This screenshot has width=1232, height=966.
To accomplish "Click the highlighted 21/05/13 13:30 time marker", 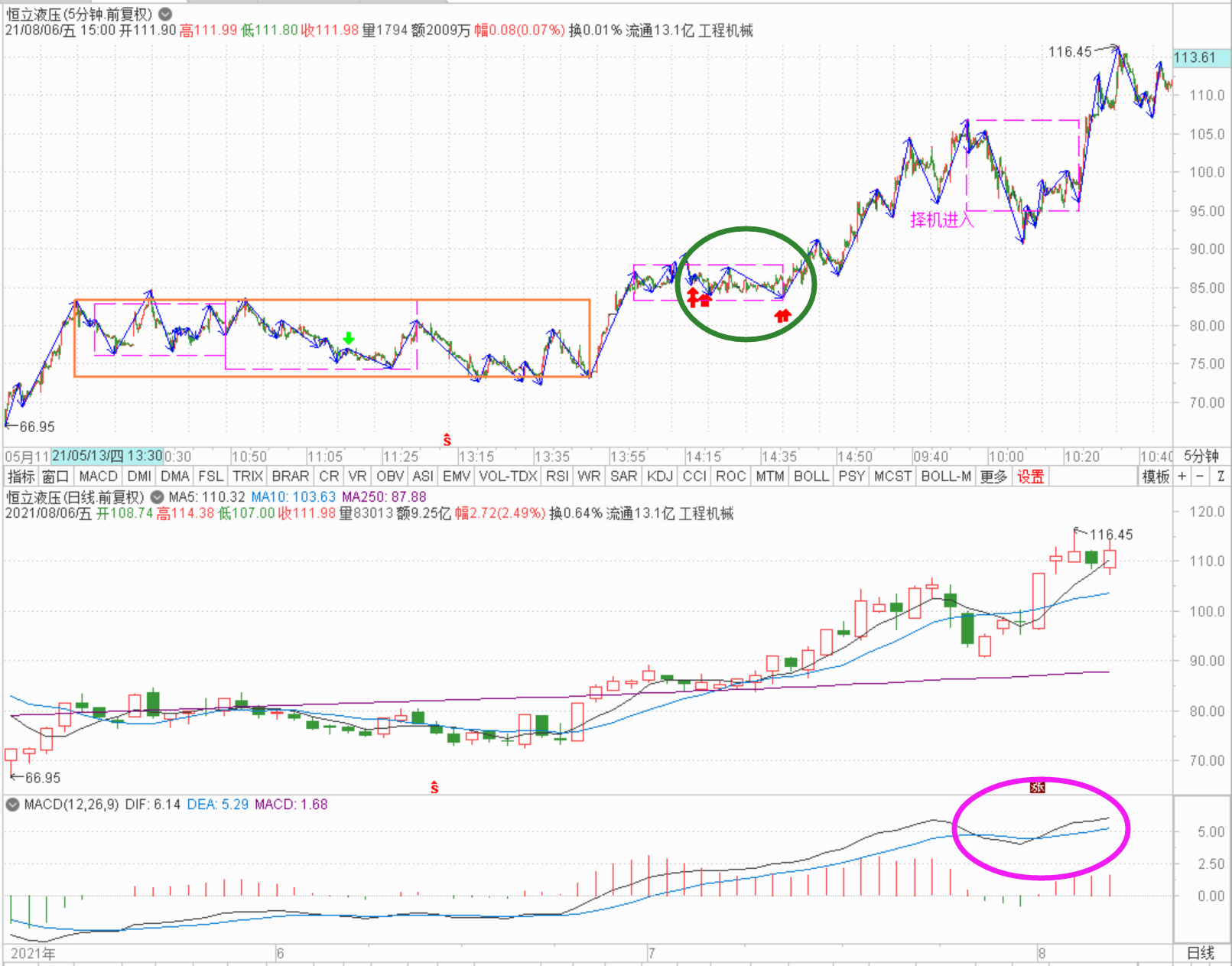I will pos(107,457).
